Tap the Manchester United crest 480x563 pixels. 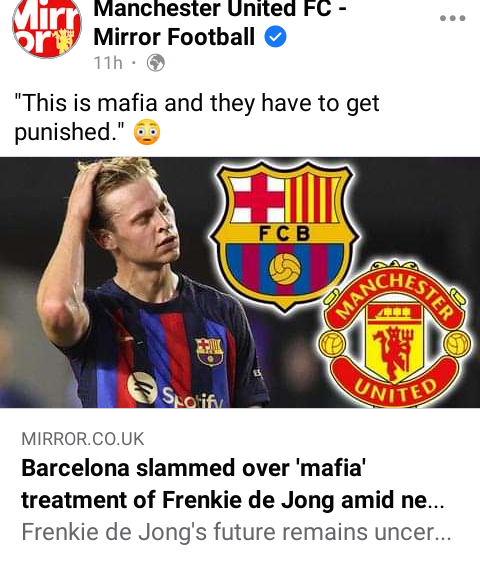tap(394, 334)
